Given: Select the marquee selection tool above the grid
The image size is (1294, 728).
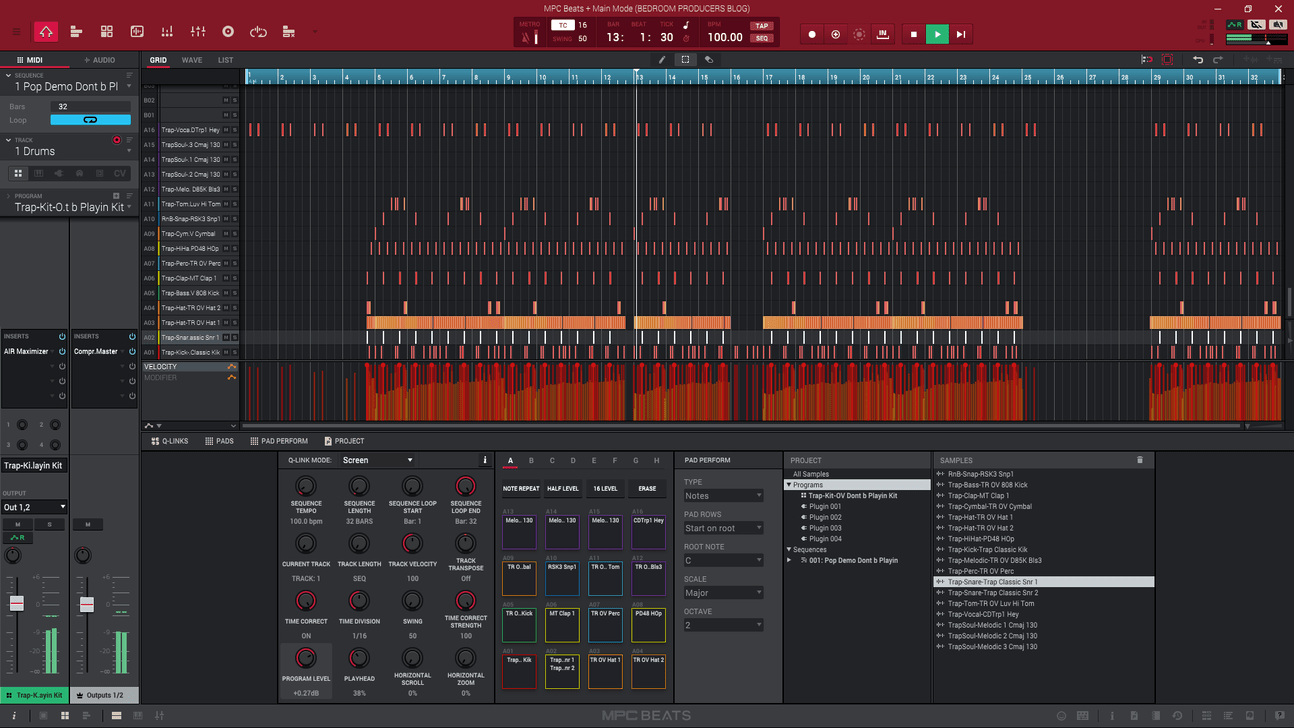Looking at the screenshot, I should point(684,59).
